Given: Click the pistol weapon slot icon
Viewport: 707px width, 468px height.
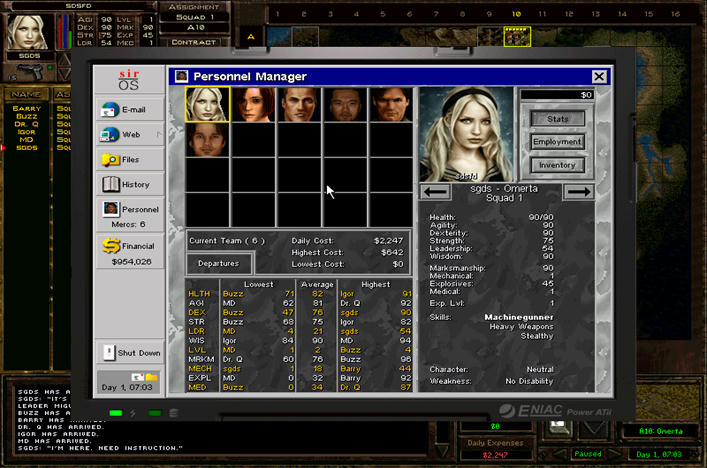Looking at the screenshot, I should (31, 71).
